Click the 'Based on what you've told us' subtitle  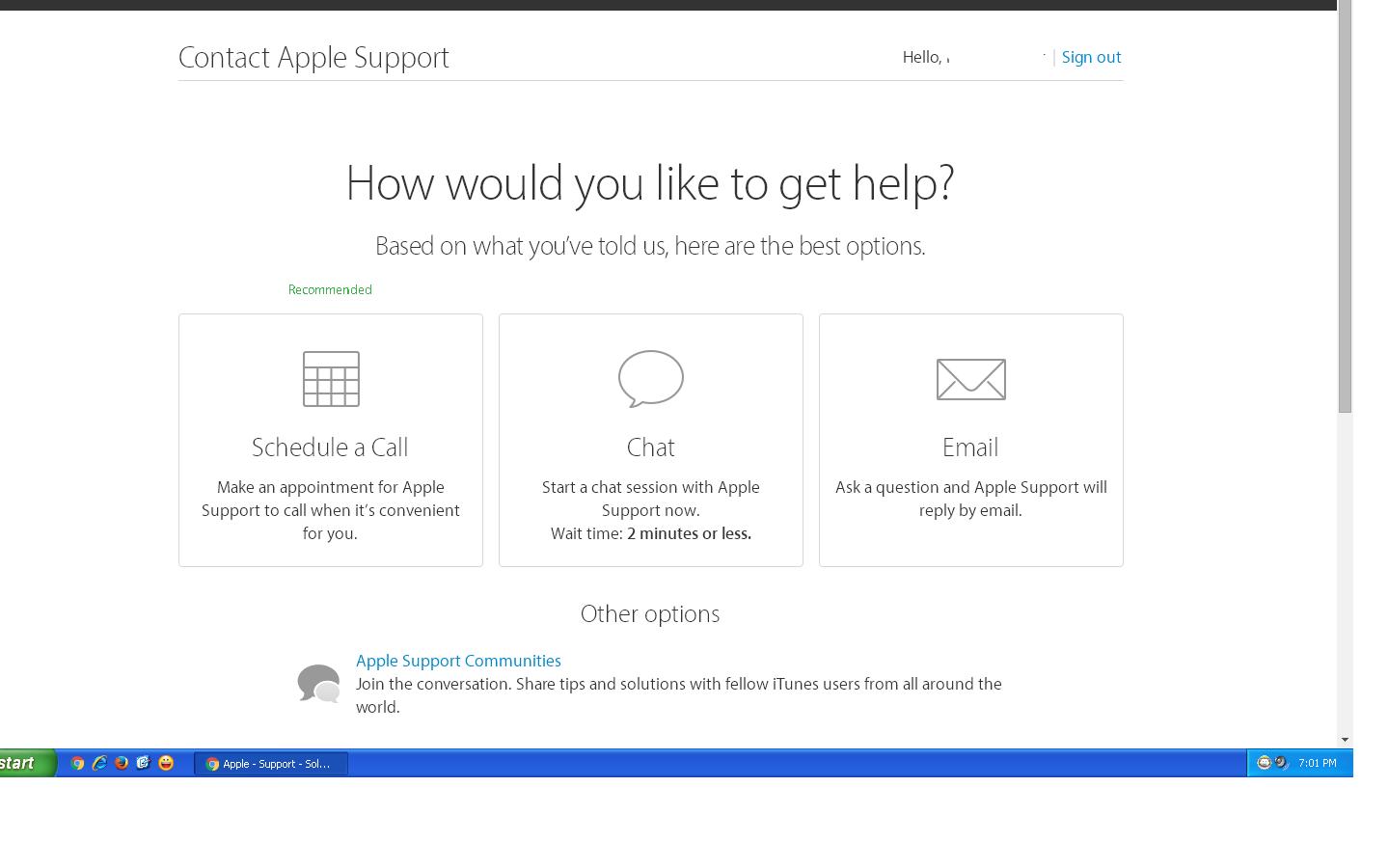coord(650,246)
